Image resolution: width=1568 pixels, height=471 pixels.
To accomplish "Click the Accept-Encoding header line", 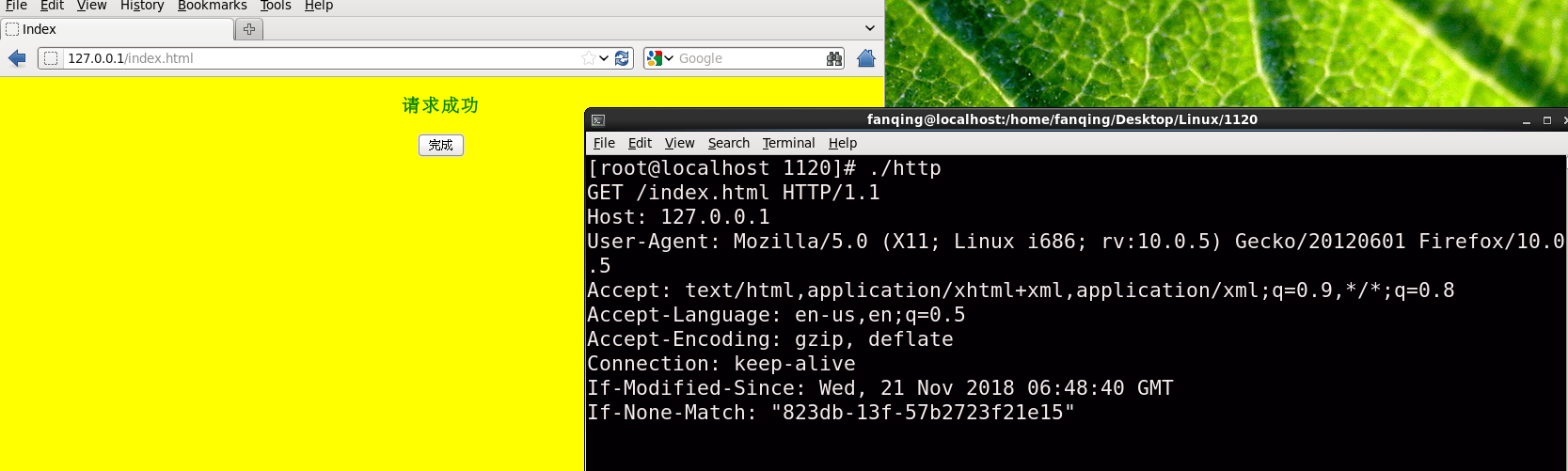I will [770, 339].
